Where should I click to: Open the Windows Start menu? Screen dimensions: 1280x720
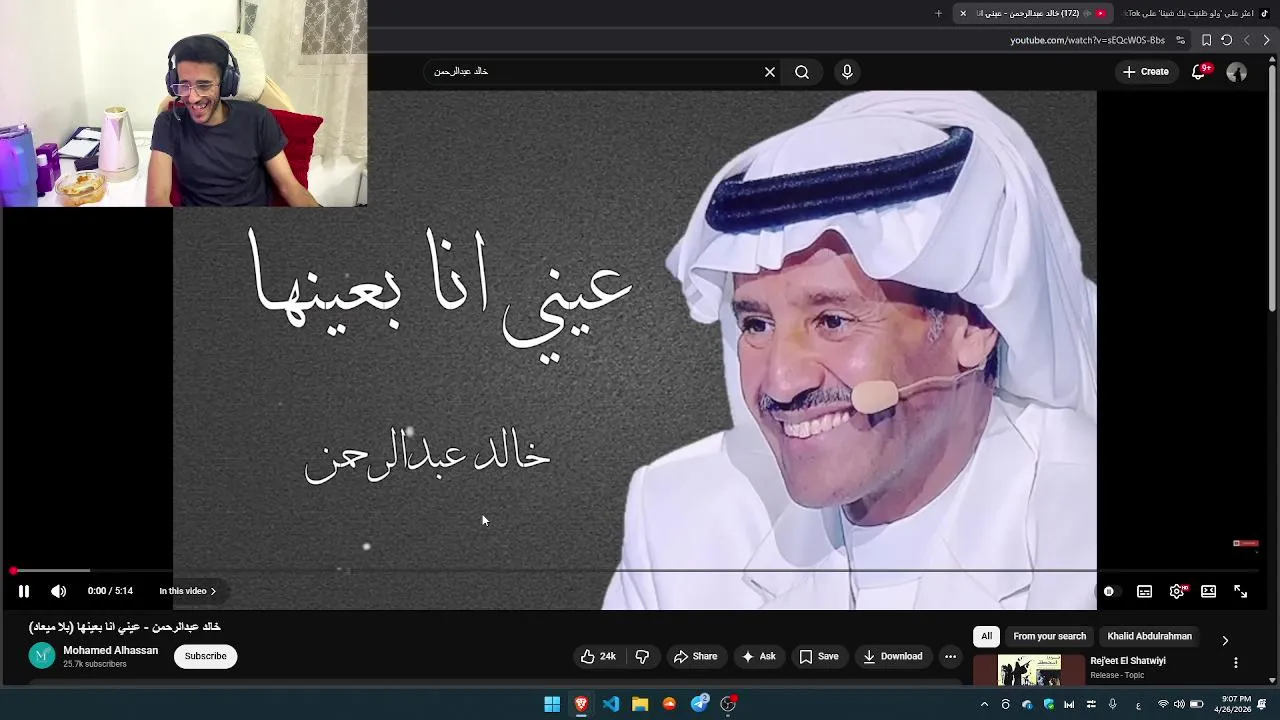coord(552,704)
